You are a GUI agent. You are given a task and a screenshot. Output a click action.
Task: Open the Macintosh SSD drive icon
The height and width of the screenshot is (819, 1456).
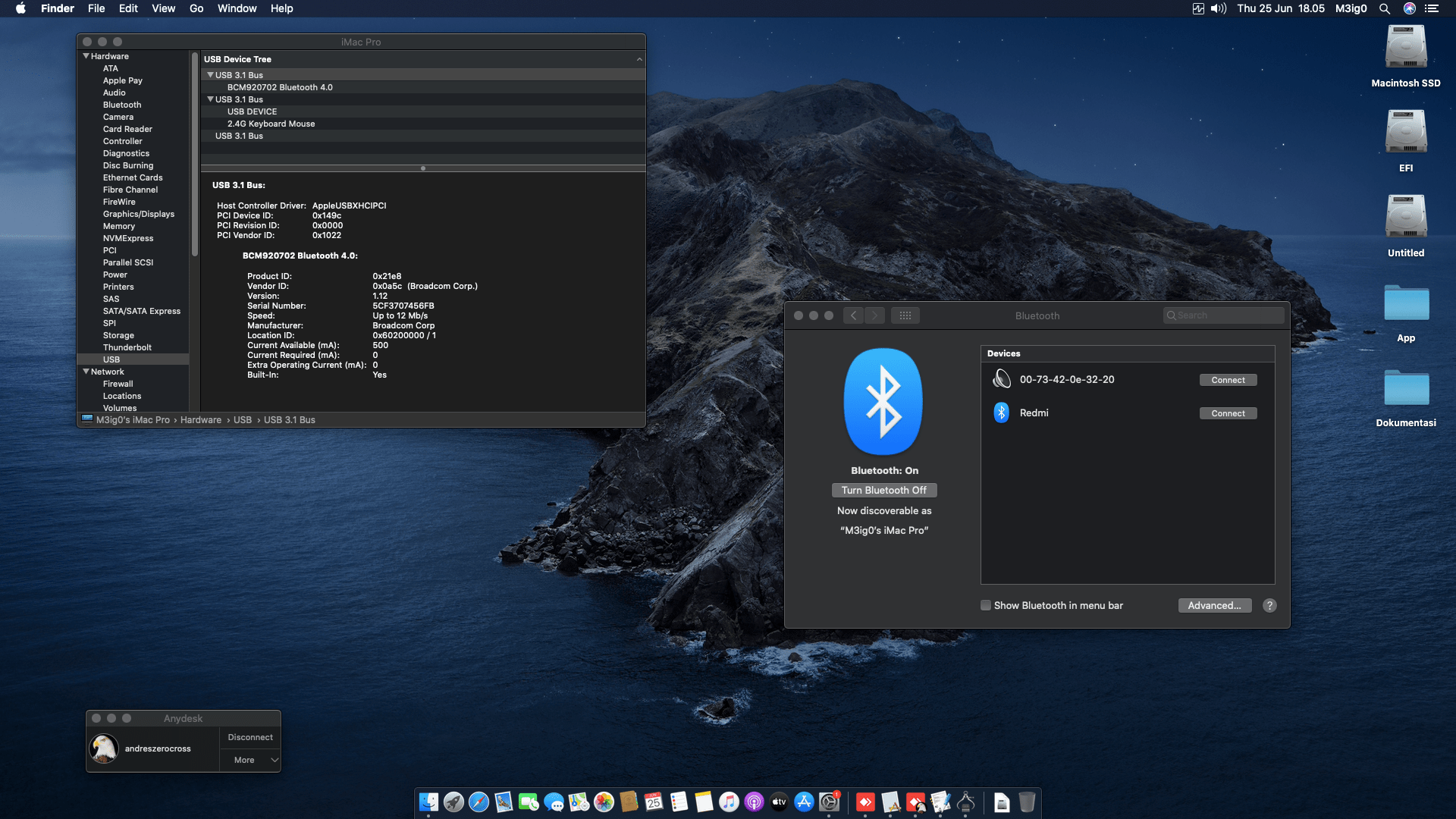pyautogui.click(x=1405, y=48)
